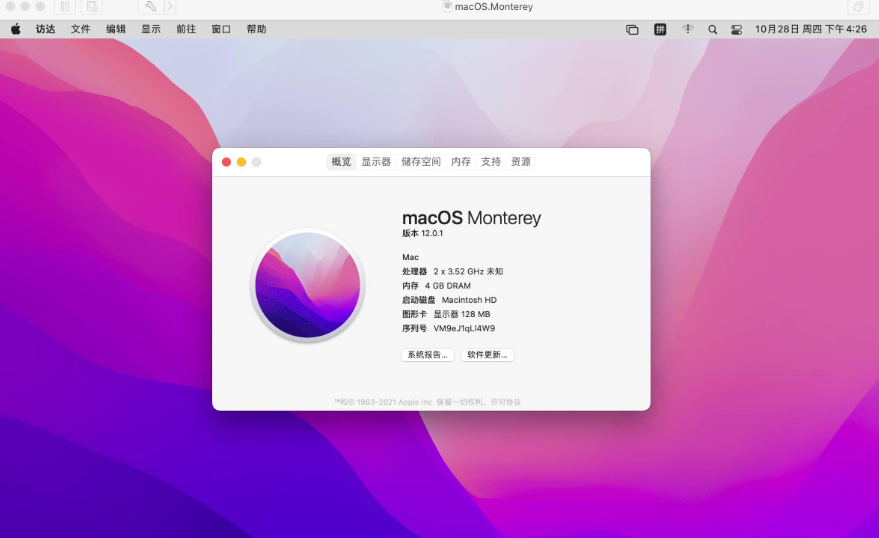Open the 显示 menu
Viewport: 879px width, 538px height.
click(x=151, y=29)
